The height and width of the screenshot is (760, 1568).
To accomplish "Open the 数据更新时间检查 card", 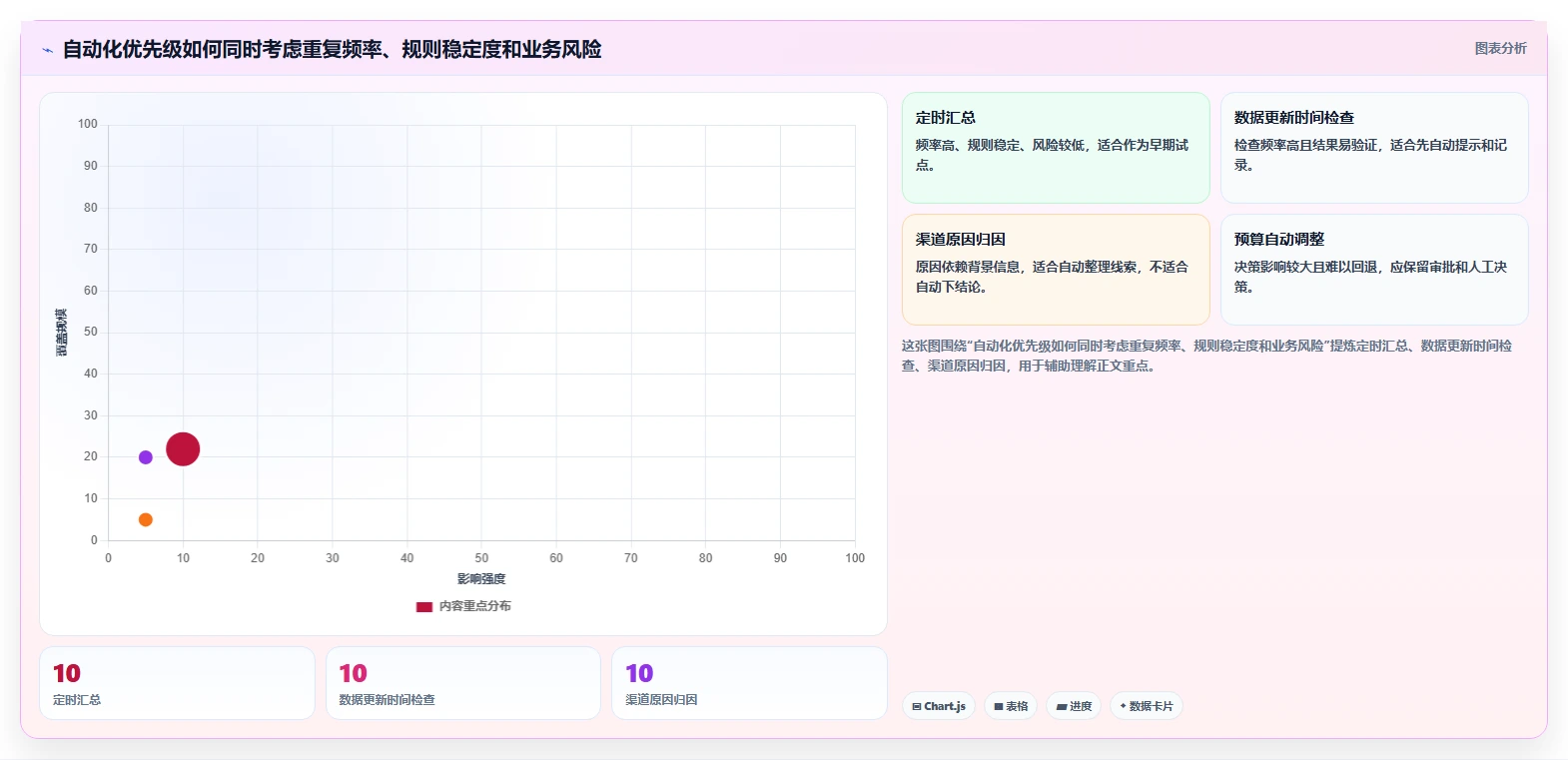I will (x=1374, y=148).
